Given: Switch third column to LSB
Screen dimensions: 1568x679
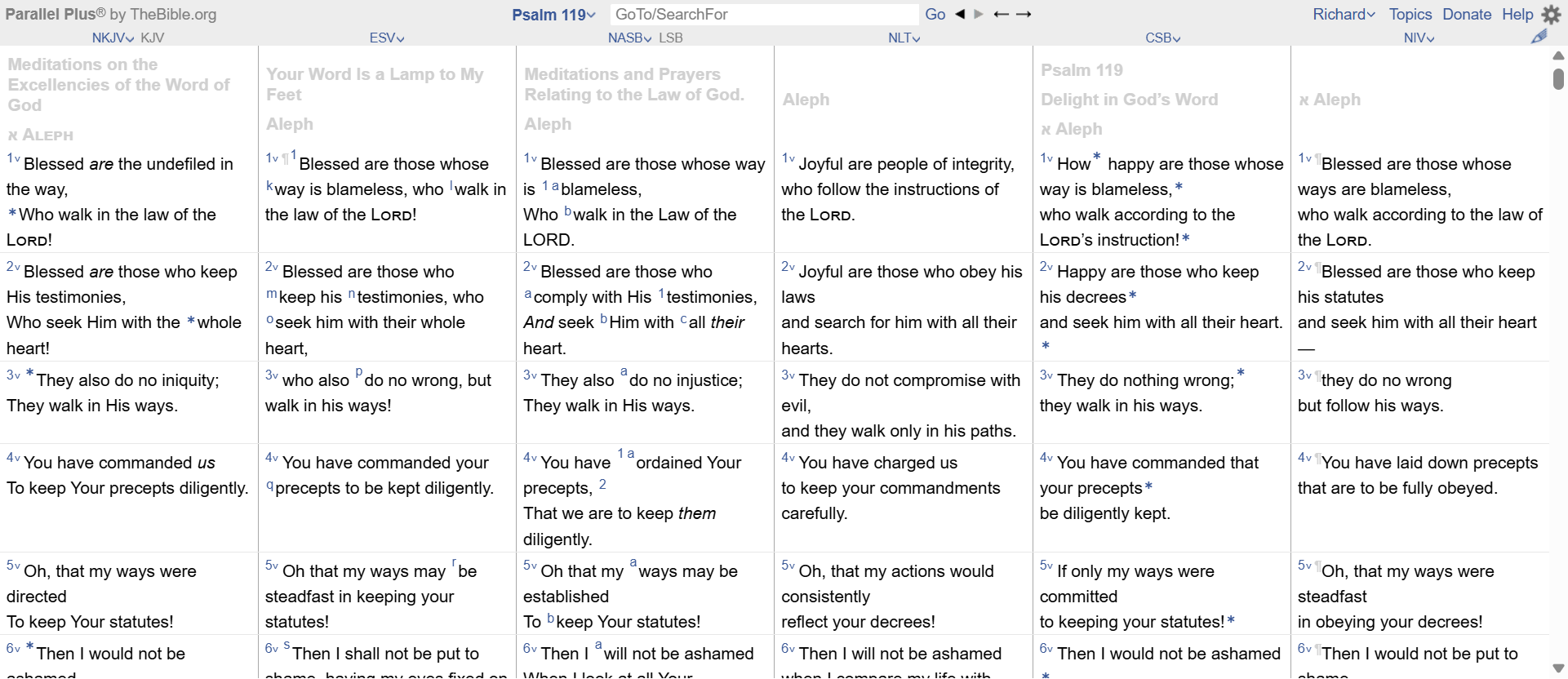Looking at the screenshot, I should (671, 38).
